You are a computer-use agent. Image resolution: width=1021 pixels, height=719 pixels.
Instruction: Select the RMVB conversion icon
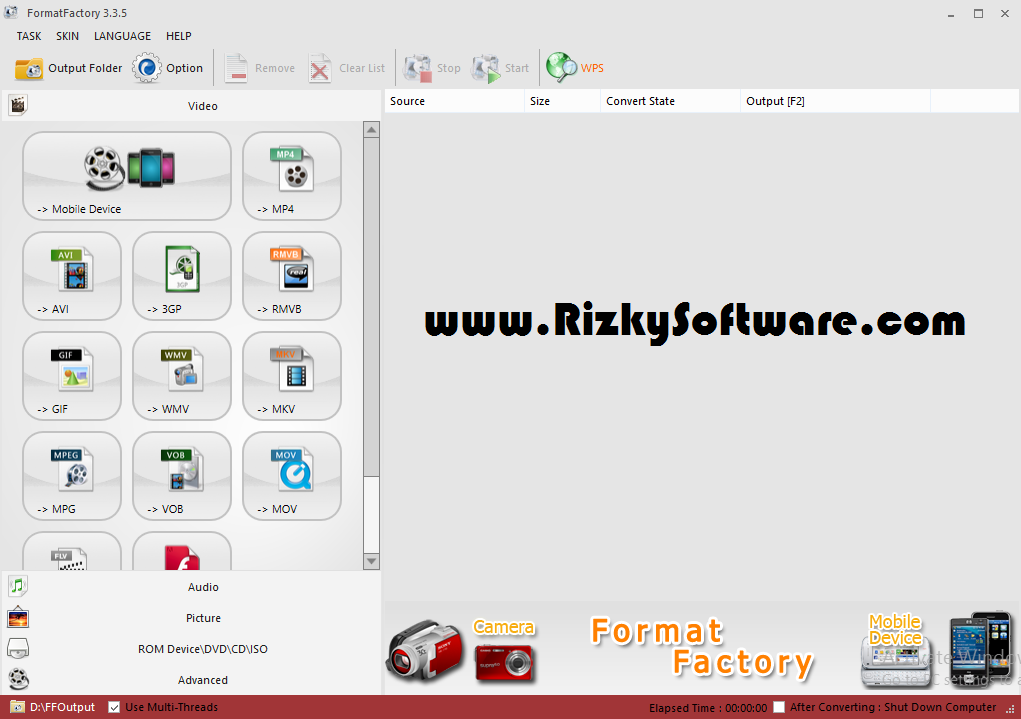coord(292,276)
